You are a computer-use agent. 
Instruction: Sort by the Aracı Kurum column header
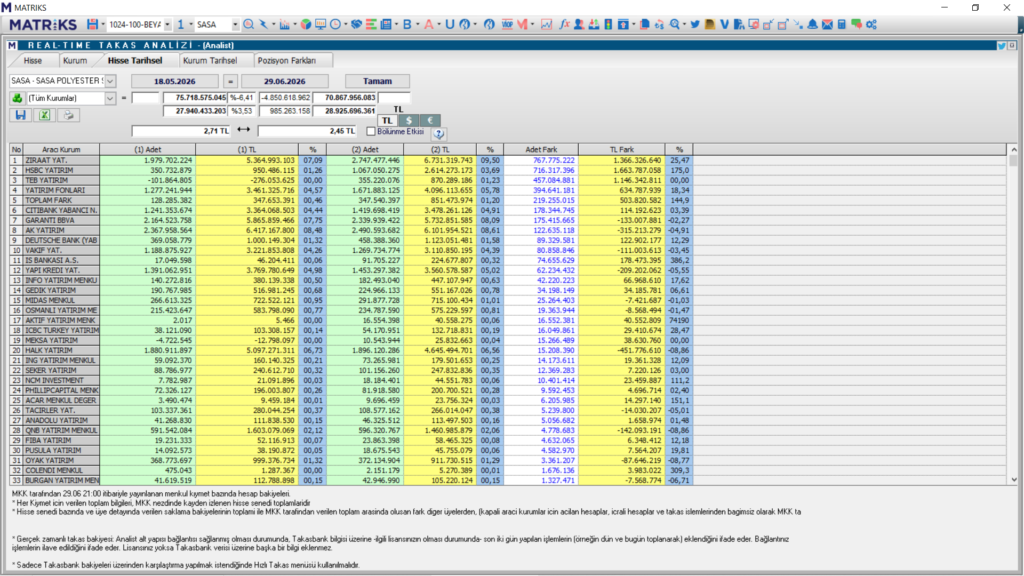click(61, 150)
